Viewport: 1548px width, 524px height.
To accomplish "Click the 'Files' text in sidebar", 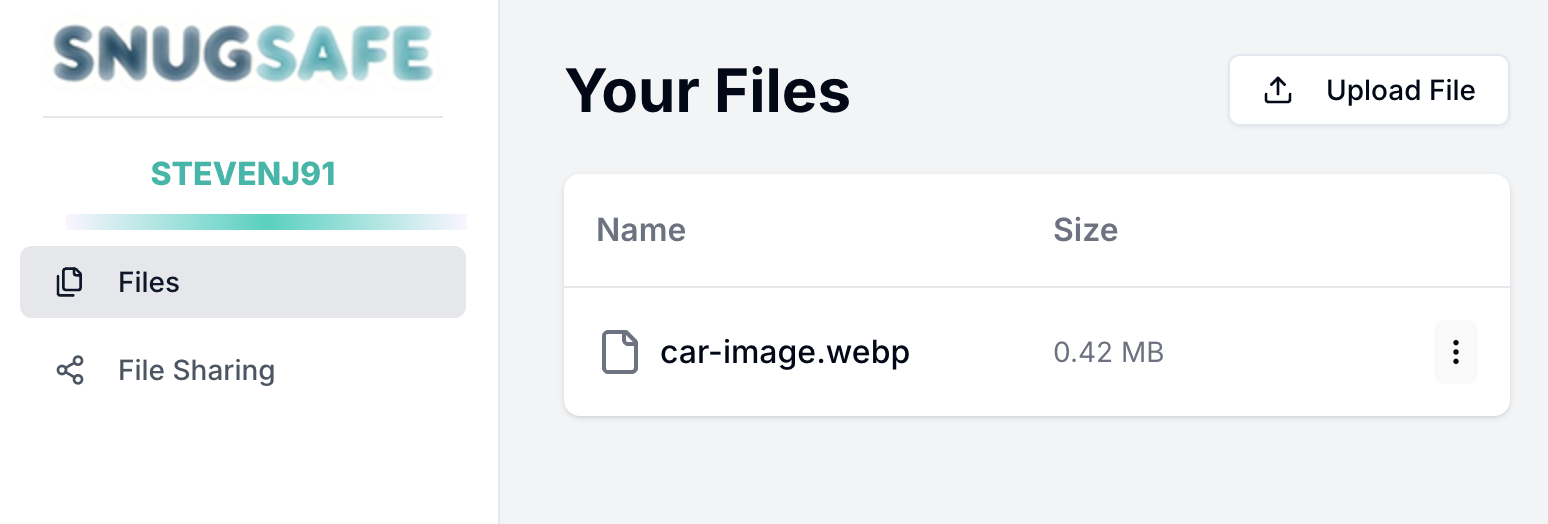I will pos(149,283).
